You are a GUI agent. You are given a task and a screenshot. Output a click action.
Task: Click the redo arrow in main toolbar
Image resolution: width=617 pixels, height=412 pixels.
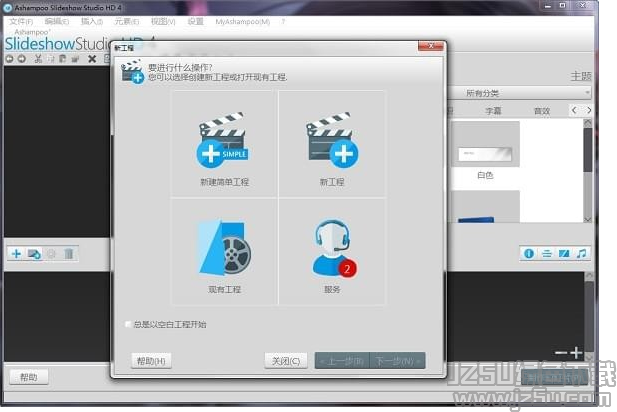point(22,59)
